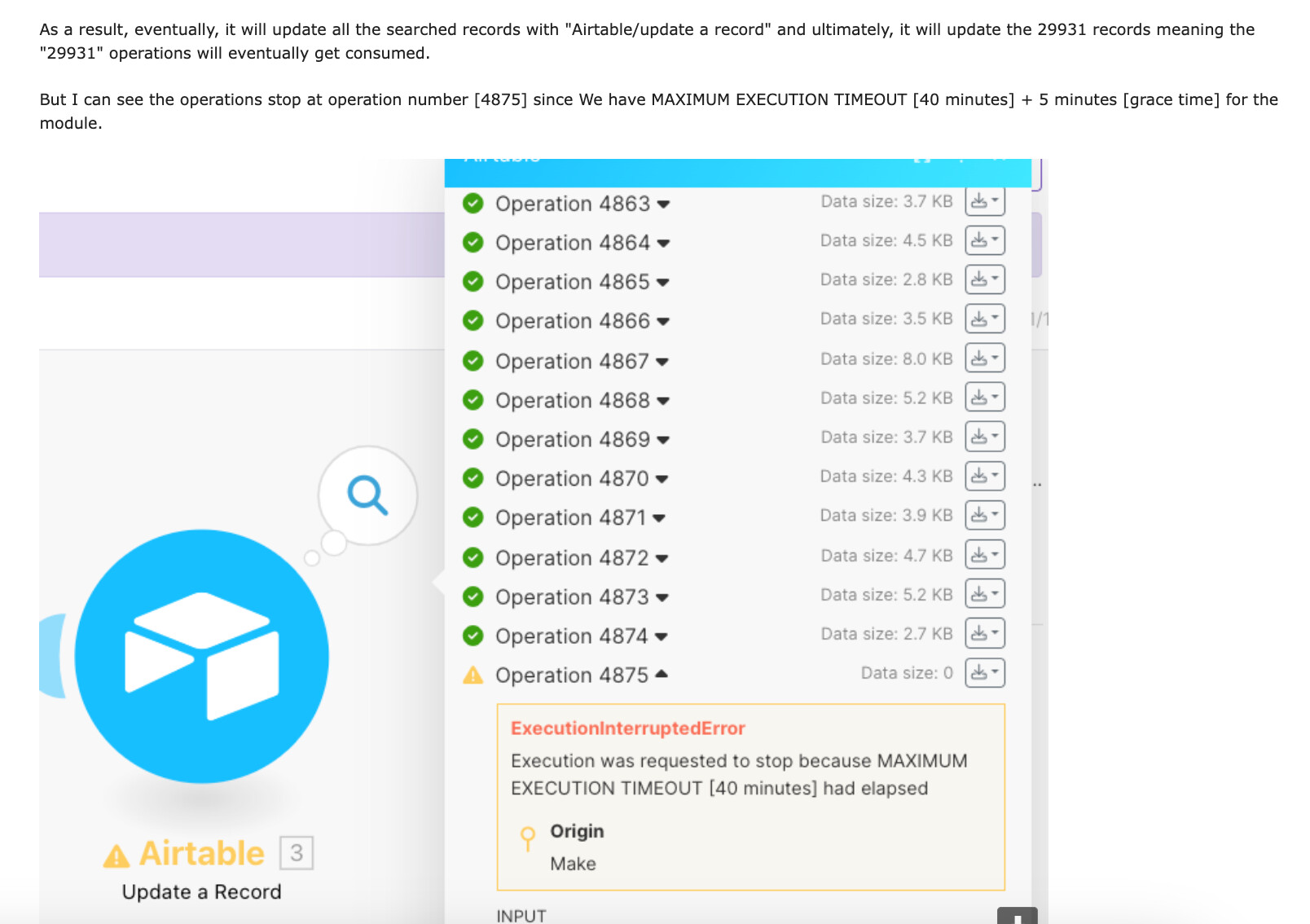
Task: Click the Airtable module name label
Action: (x=202, y=853)
